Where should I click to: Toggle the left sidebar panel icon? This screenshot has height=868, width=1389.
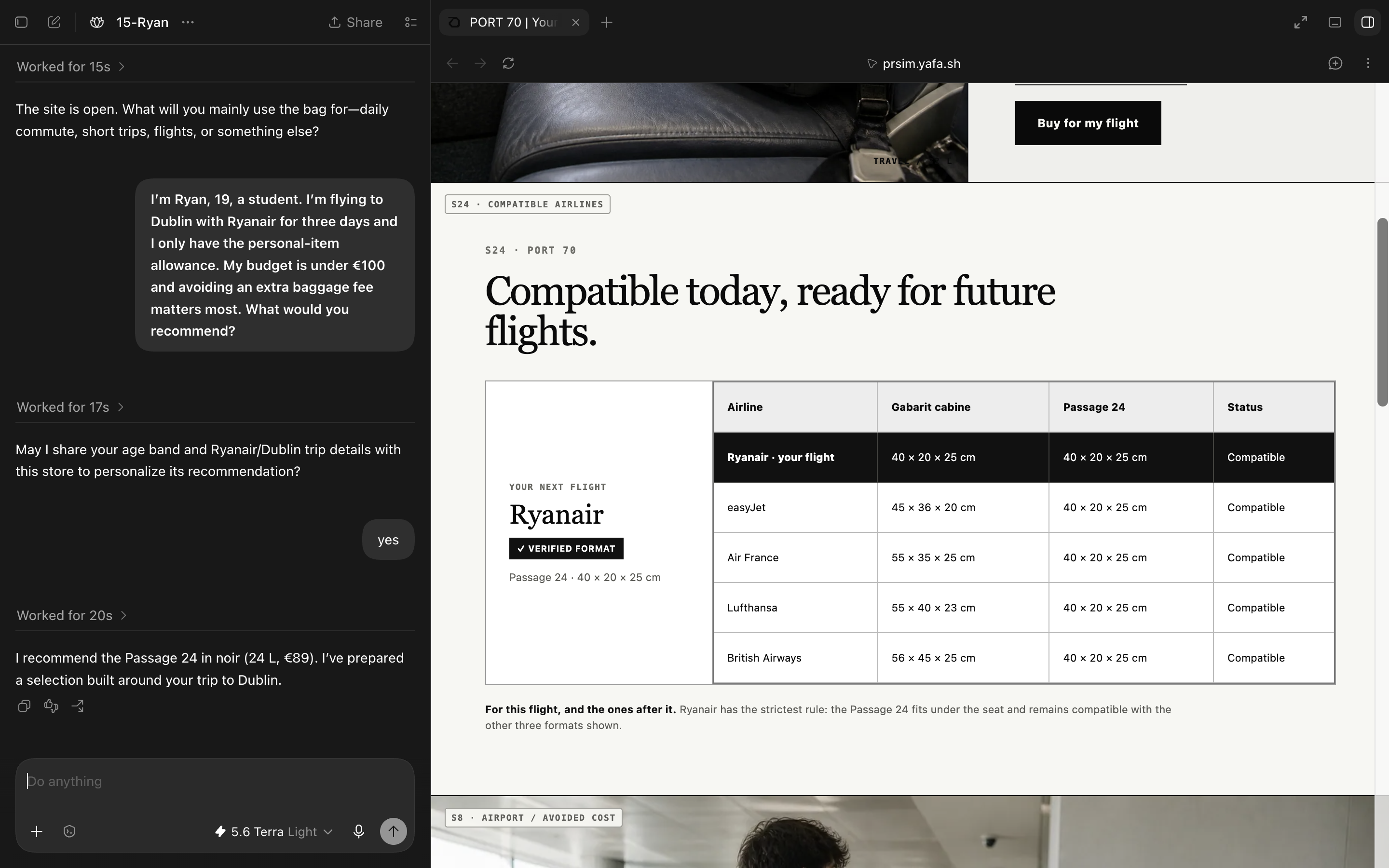(x=21, y=22)
